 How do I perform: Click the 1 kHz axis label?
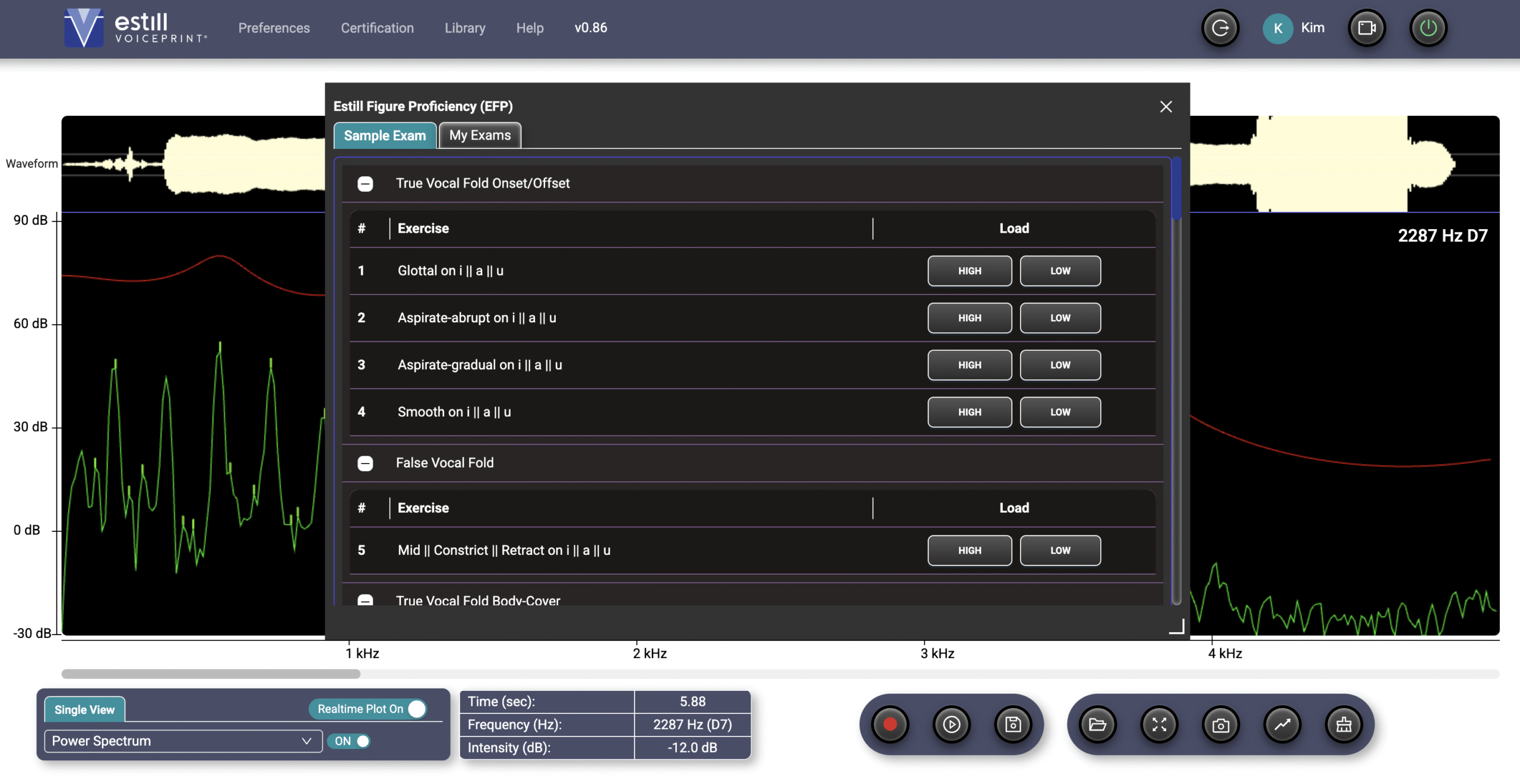click(363, 653)
